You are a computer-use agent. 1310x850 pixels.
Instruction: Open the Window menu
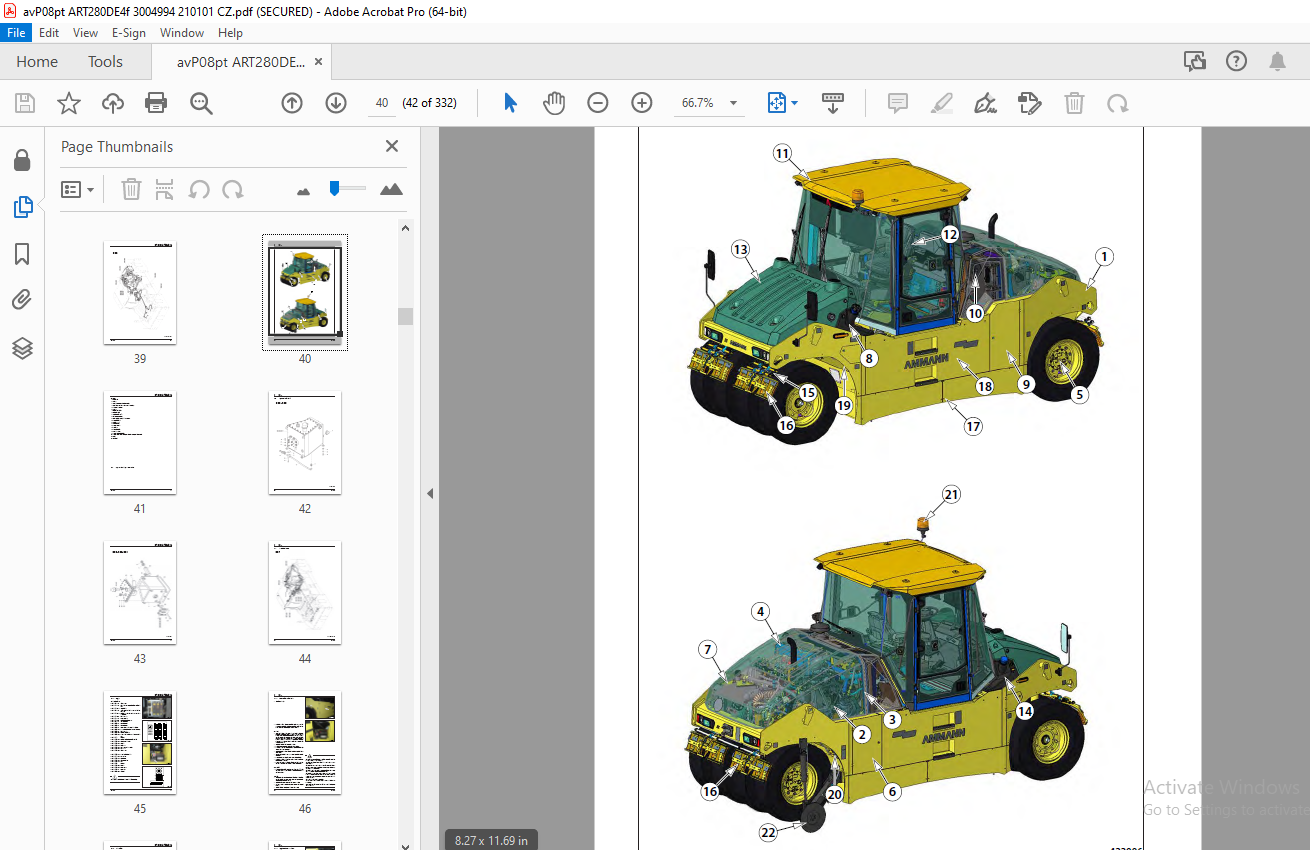[x=182, y=33]
